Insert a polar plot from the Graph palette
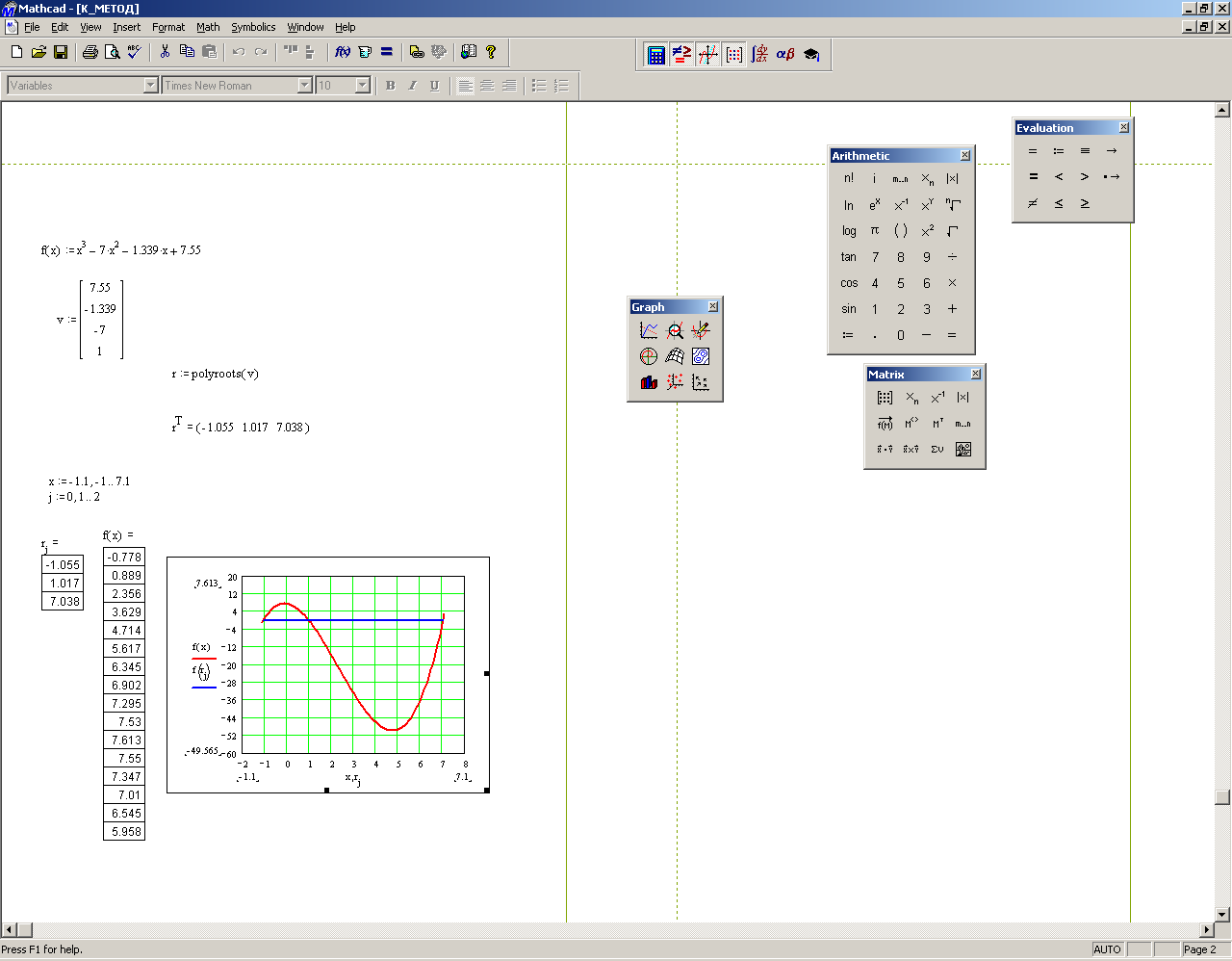 (649, 356)
